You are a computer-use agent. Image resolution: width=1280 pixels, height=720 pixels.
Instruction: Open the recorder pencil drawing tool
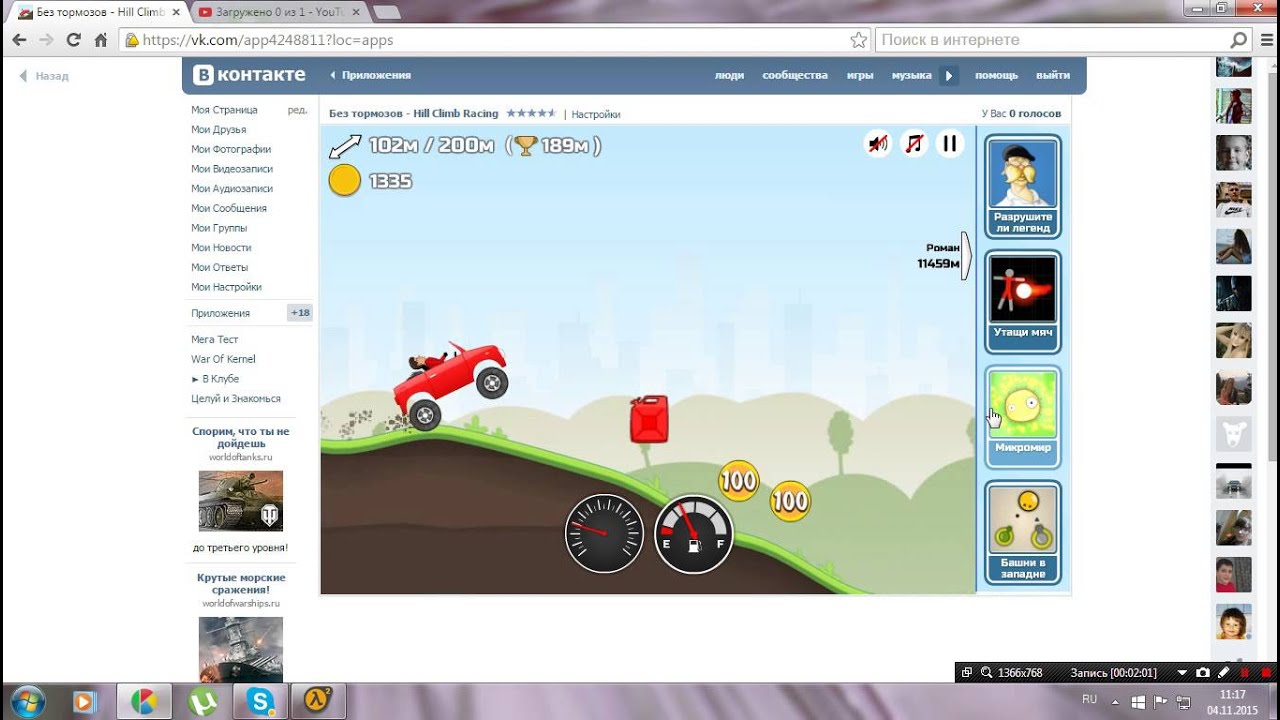tap(1223, 673)
